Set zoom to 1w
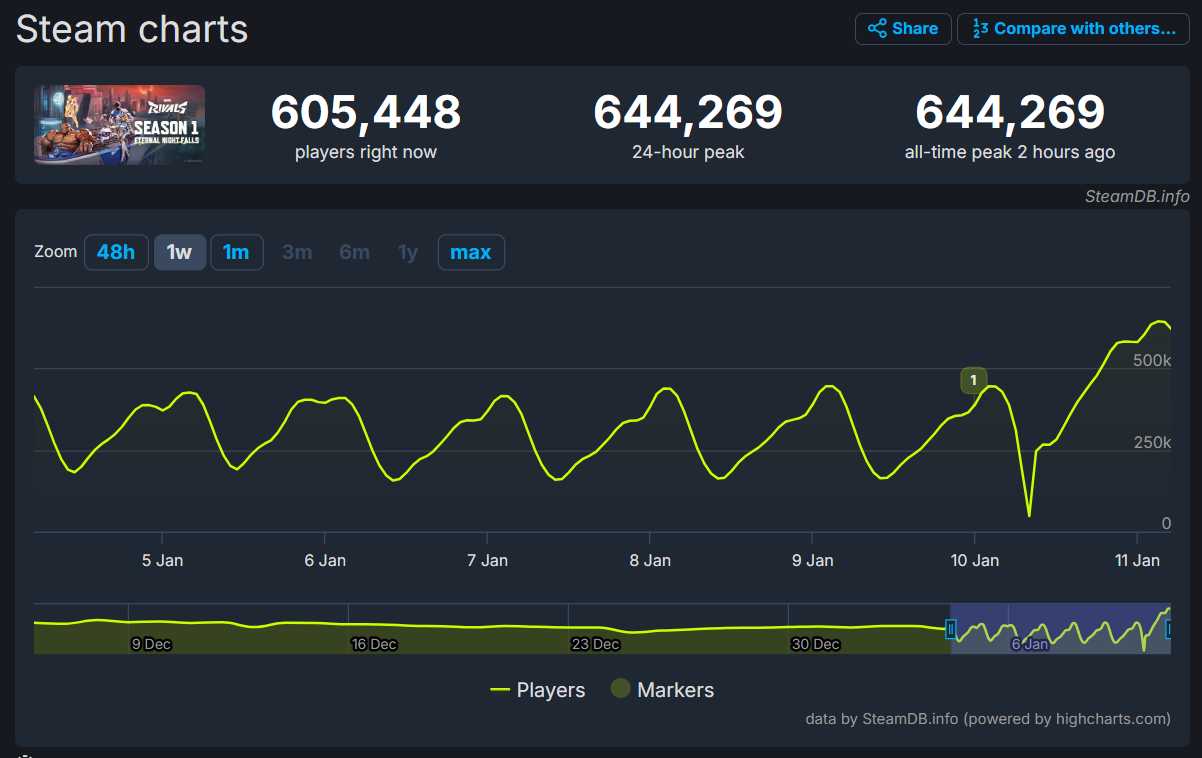 click(180, 252)
